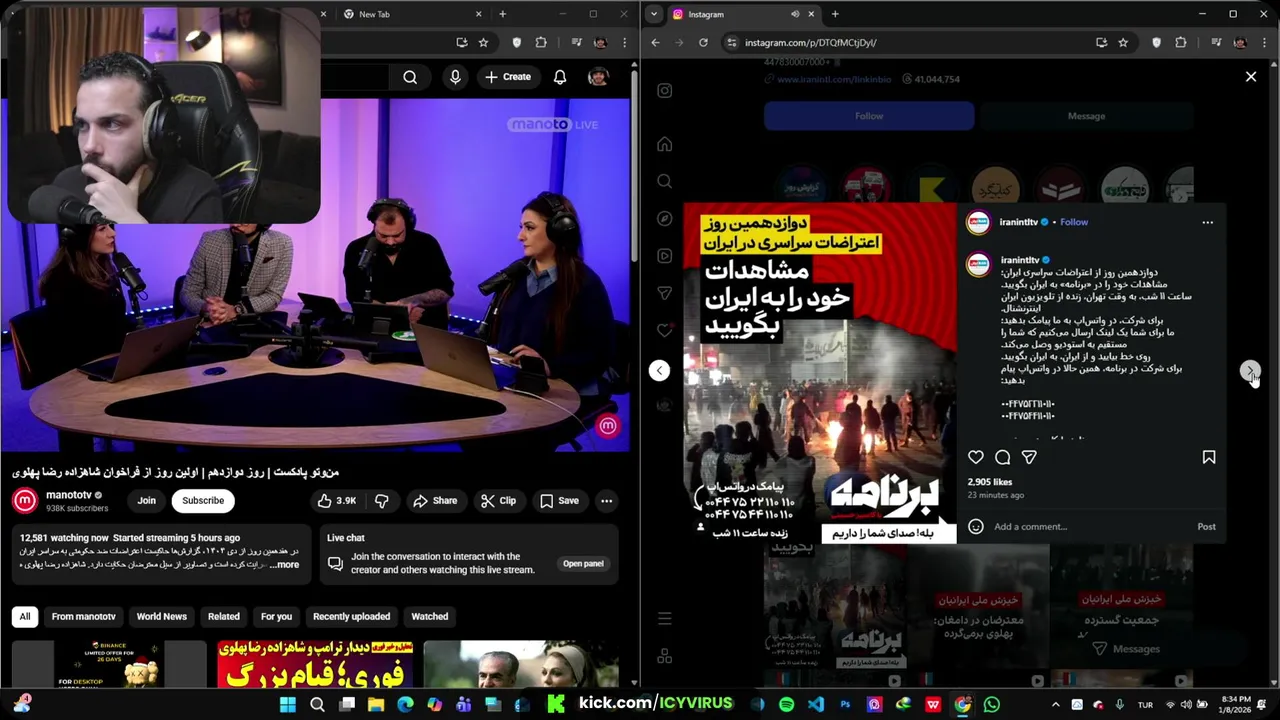The width and height of the screenshot is (1280, 720).
Task: Share the Instagram post via paper-plane icon
Action: pos(1029,457)
